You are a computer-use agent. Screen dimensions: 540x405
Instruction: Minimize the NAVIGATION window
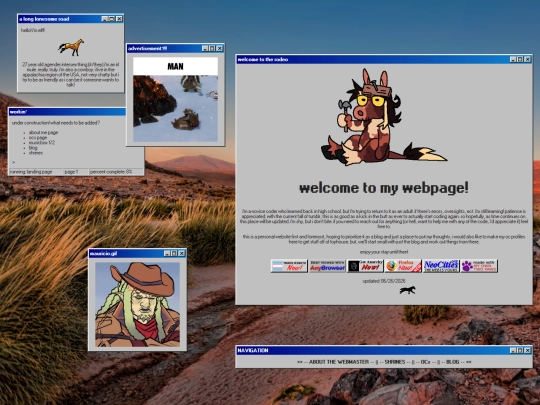point(513,351)
